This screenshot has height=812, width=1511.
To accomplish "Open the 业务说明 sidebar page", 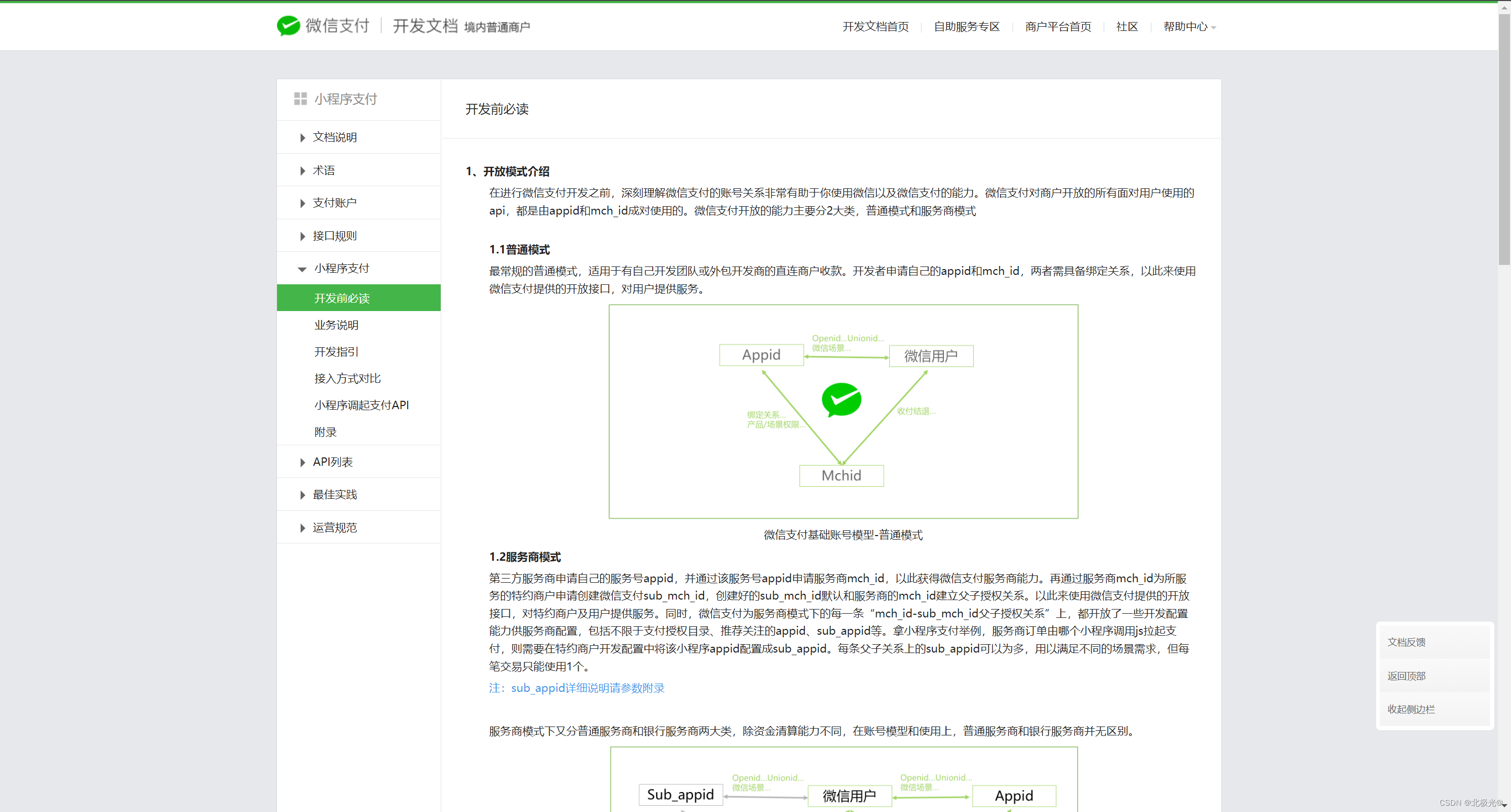I will click(336, 325).
